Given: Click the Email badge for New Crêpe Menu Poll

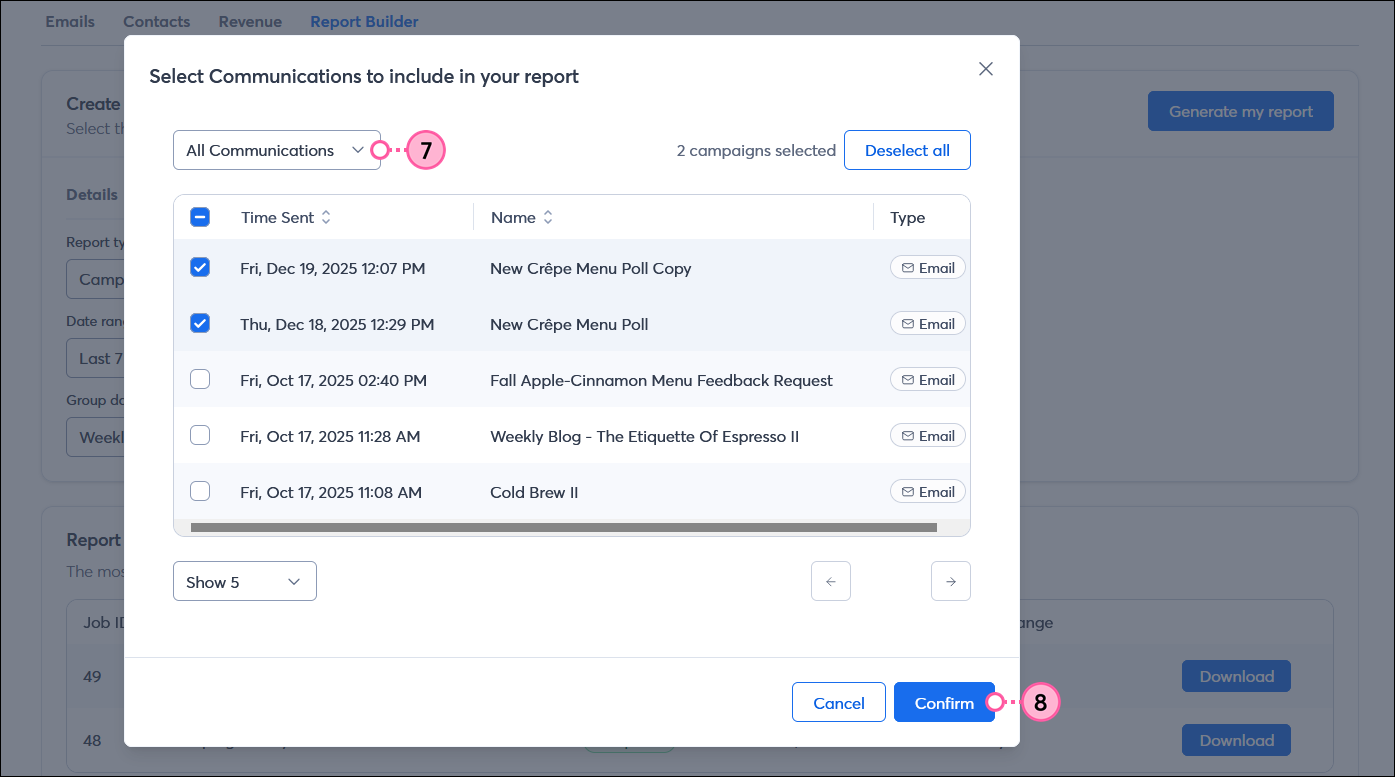Looking at the screenshot, I should 927,323.
